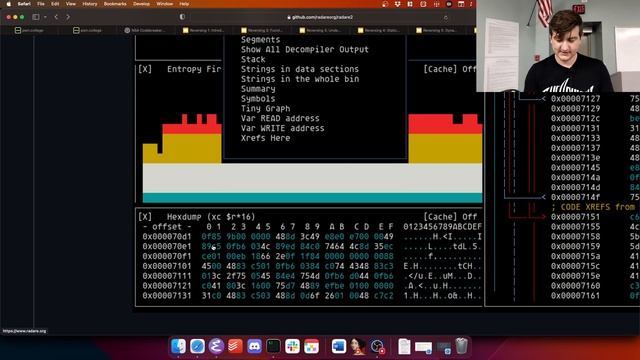Click hexdump offset 0x00007131

click(167, 296)
